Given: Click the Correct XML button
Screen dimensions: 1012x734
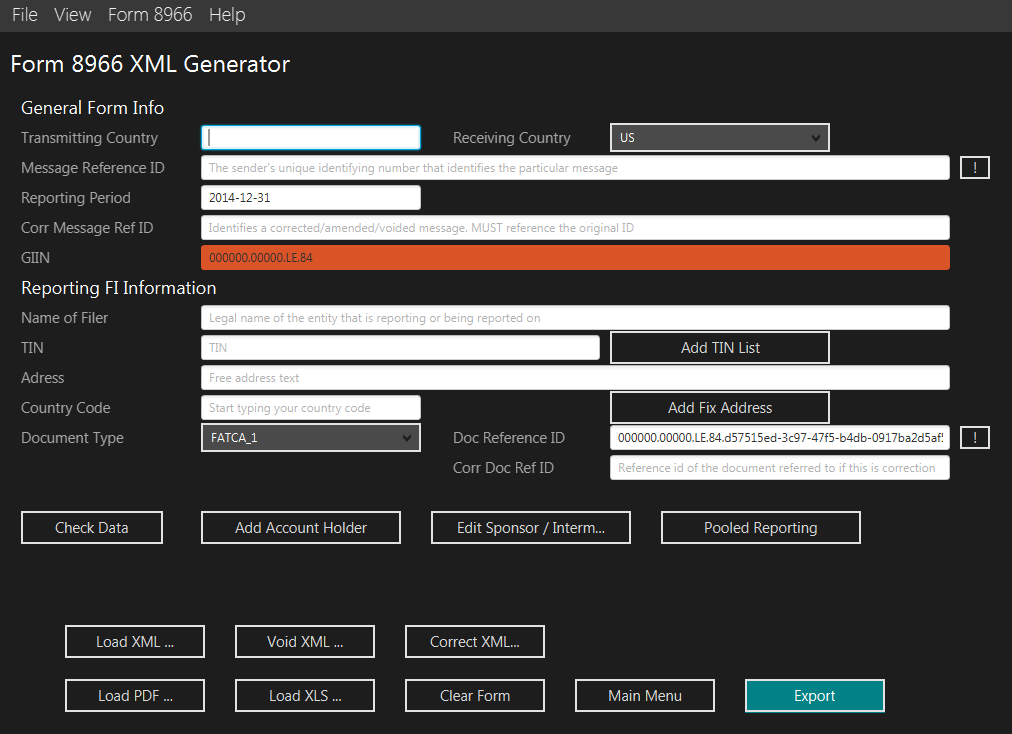Looking at the screenshot, I should pos(474,642).
